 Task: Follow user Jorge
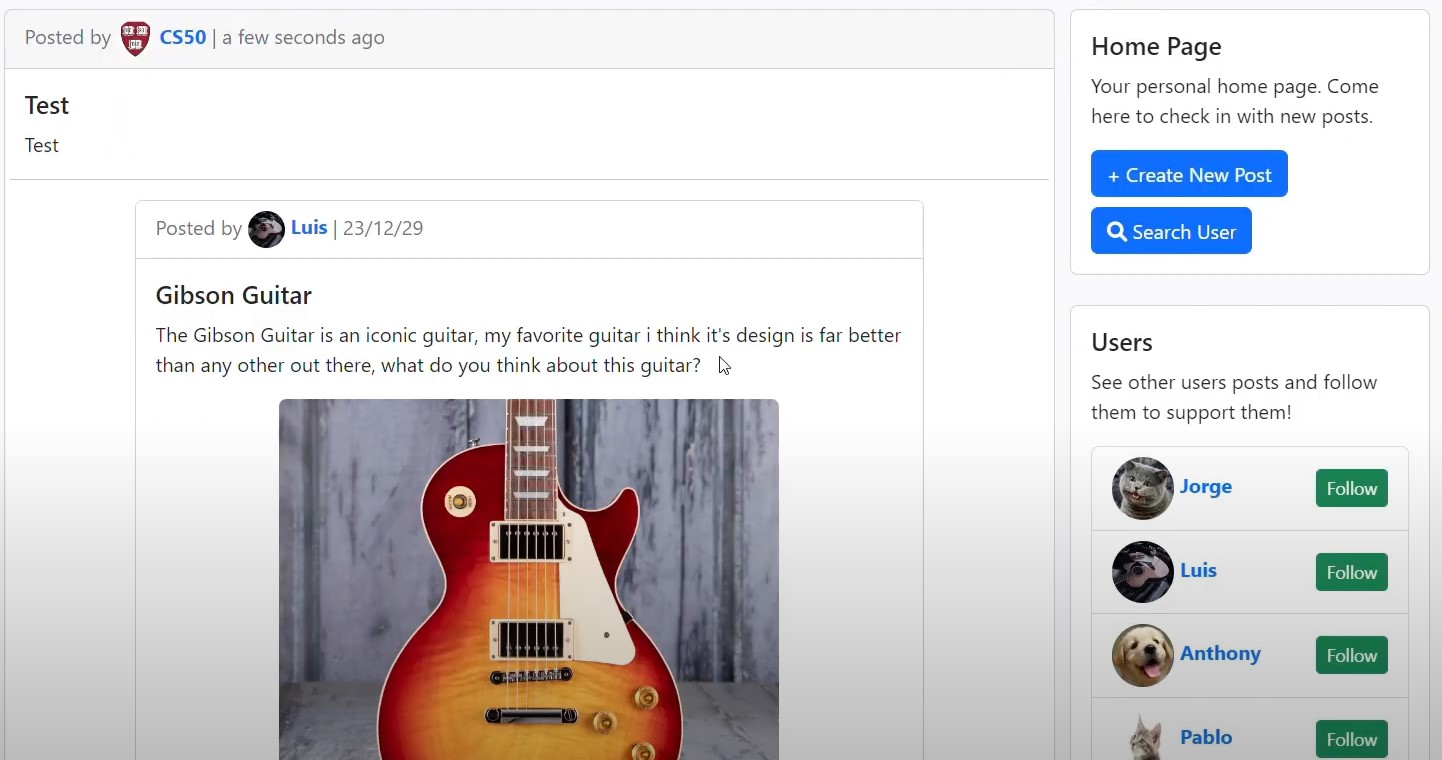click(x=1351, y=488)
